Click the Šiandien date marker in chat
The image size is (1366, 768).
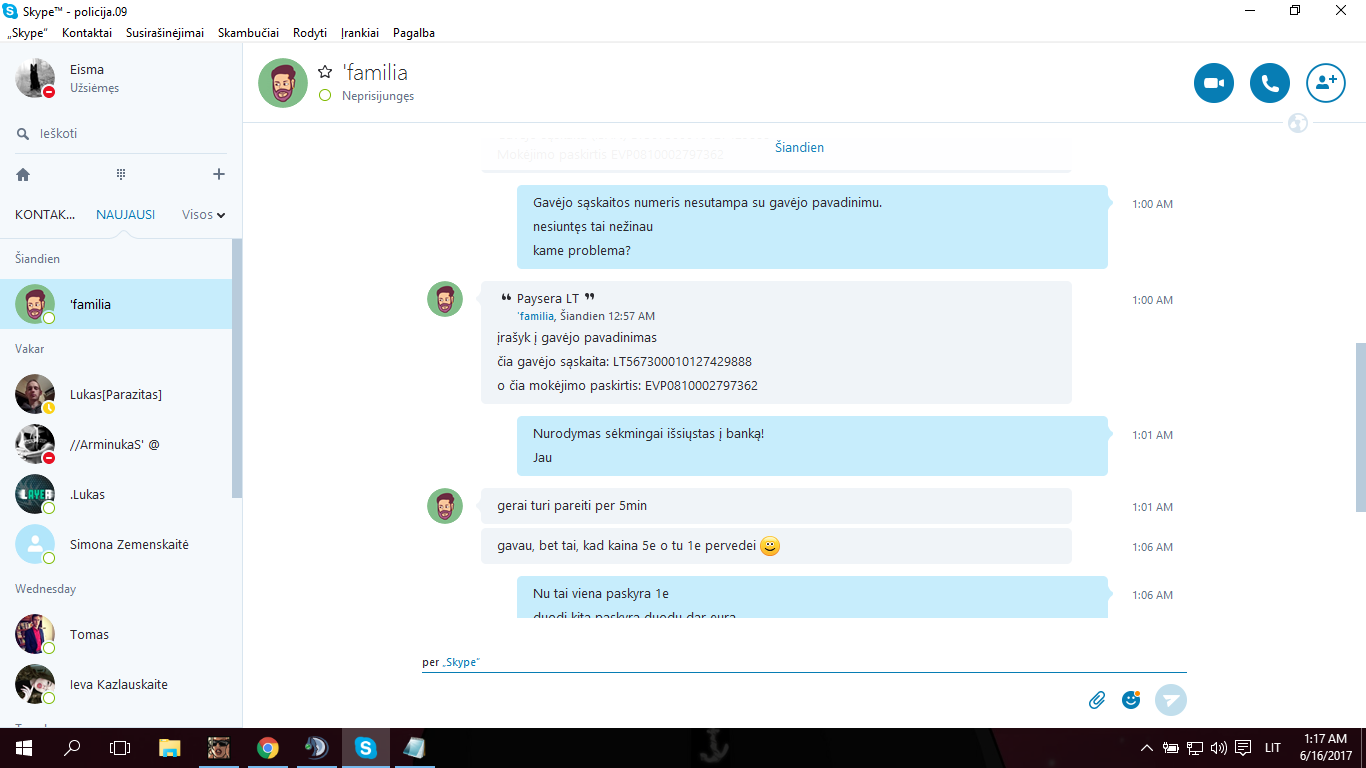tap(799, 147)
